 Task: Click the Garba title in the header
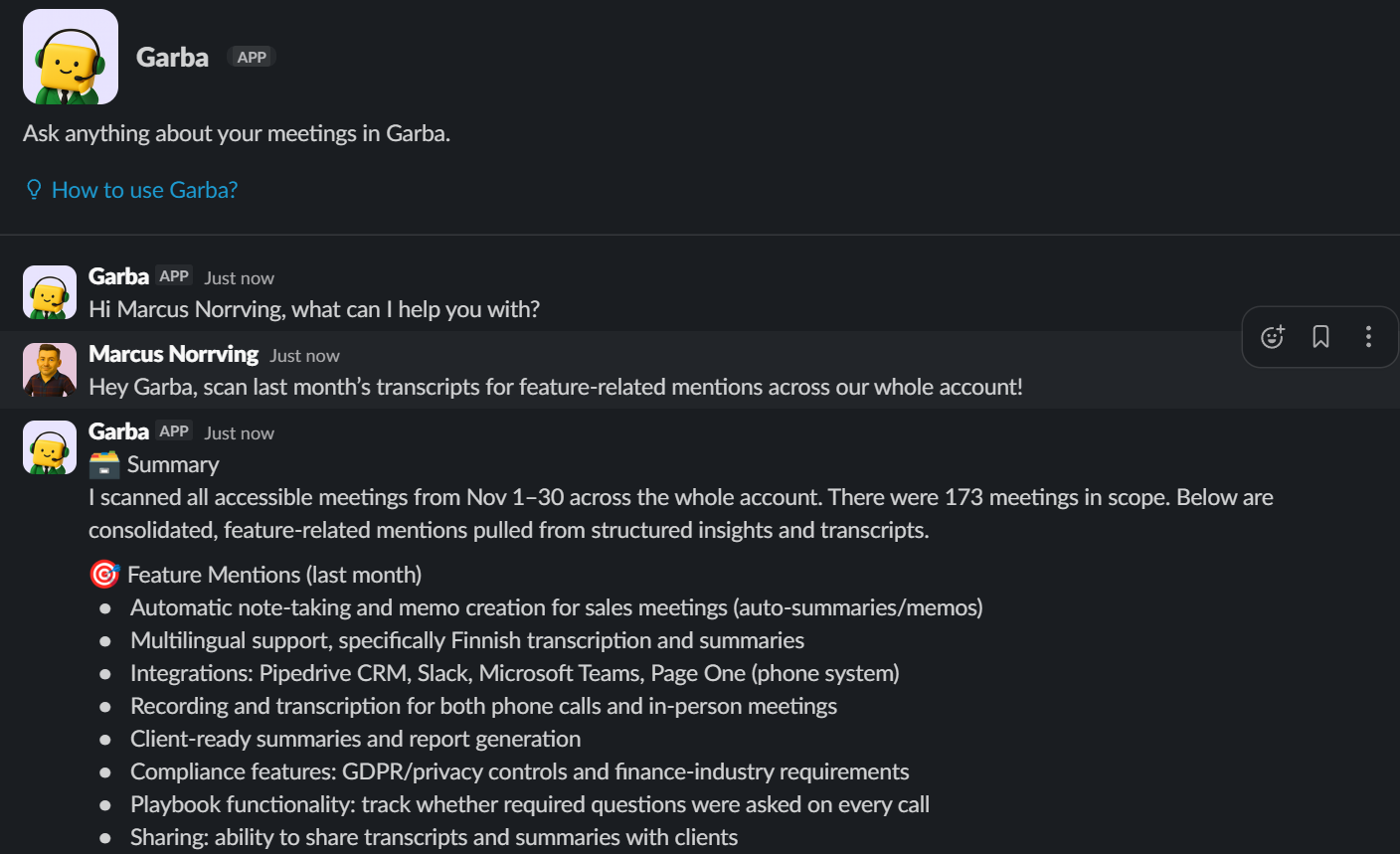(172, 58)
